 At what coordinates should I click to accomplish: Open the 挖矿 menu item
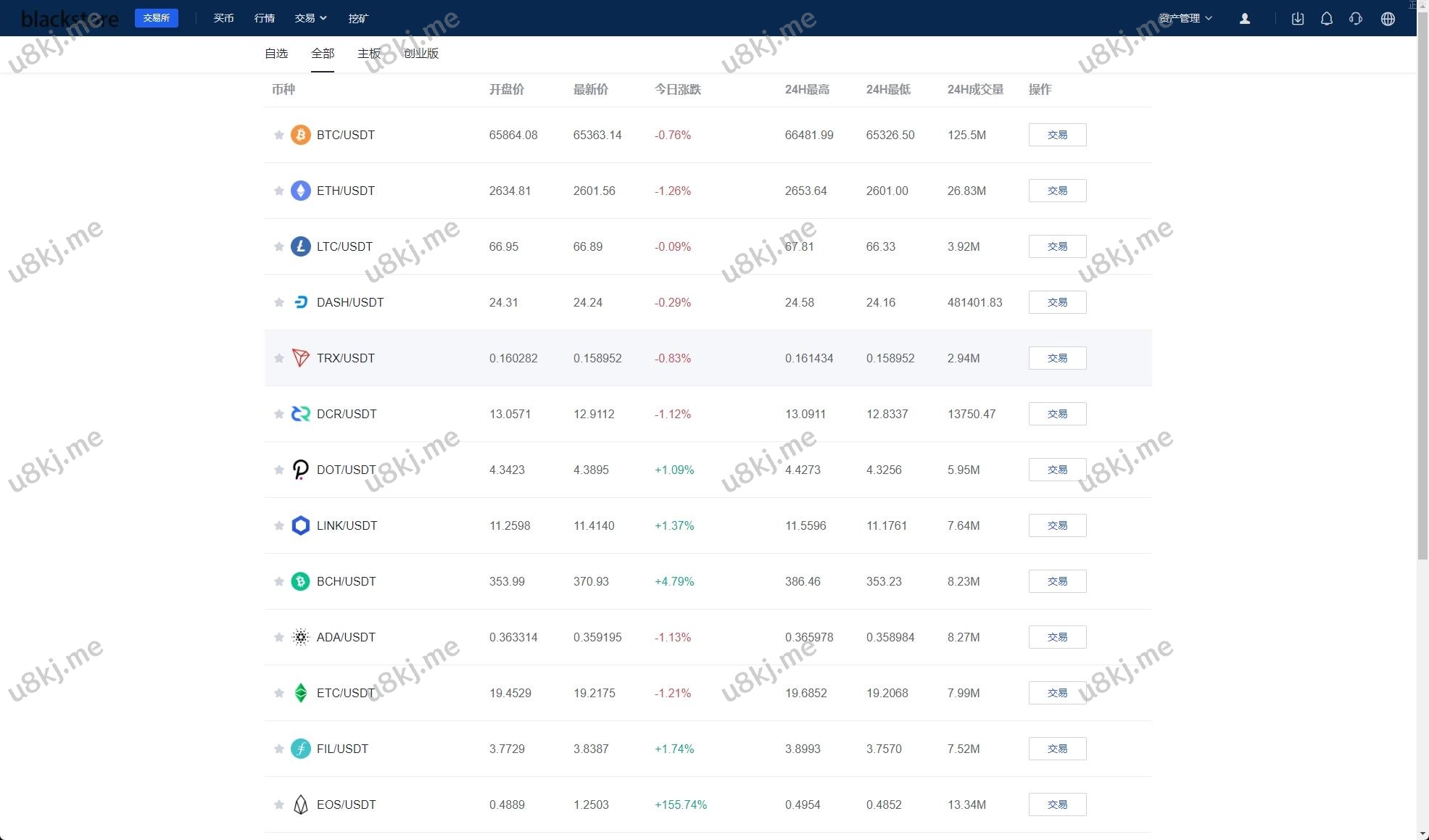click(358, 18)
